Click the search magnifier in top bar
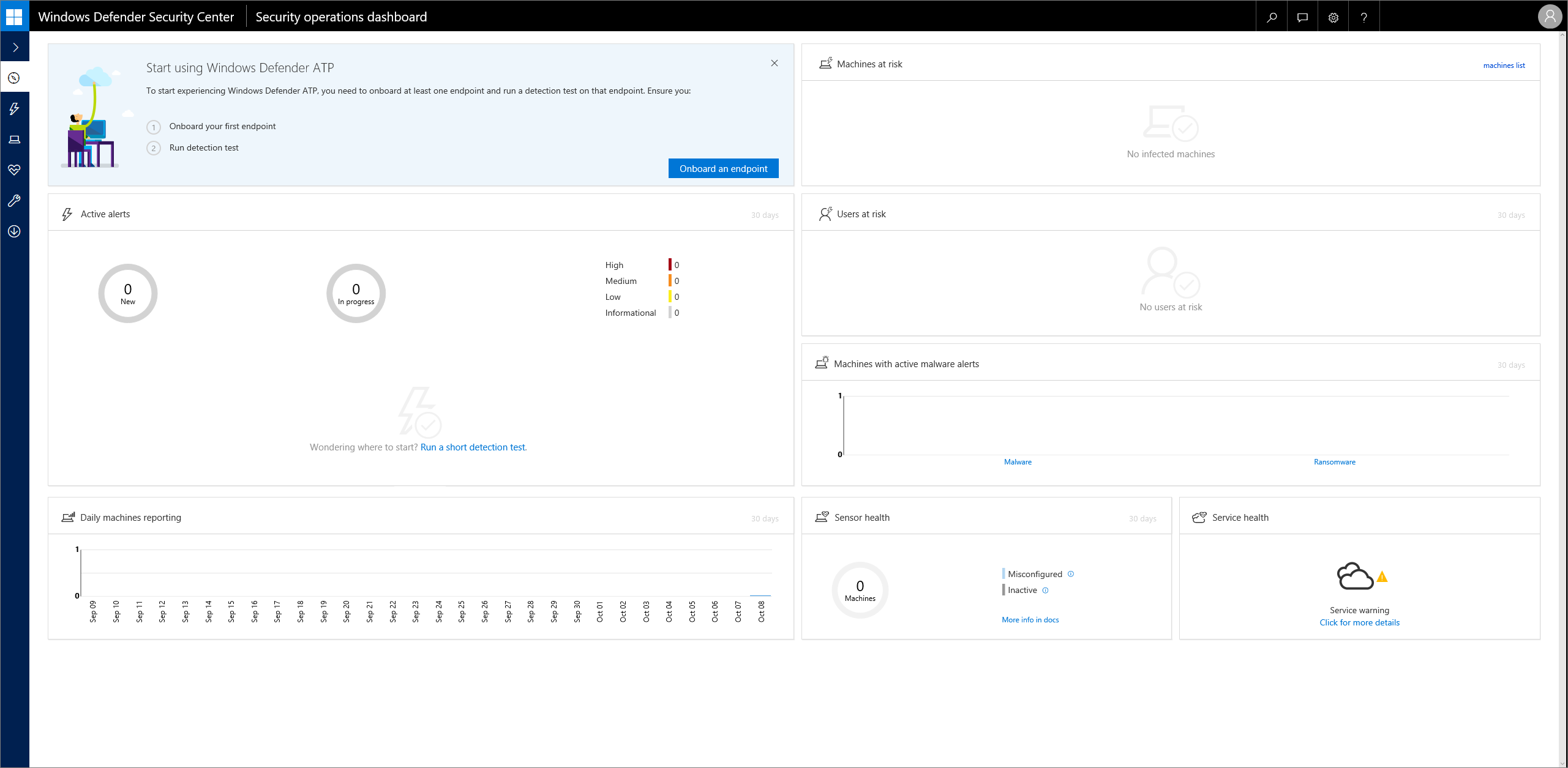Screen dimensions: 1568x768 1272,17
